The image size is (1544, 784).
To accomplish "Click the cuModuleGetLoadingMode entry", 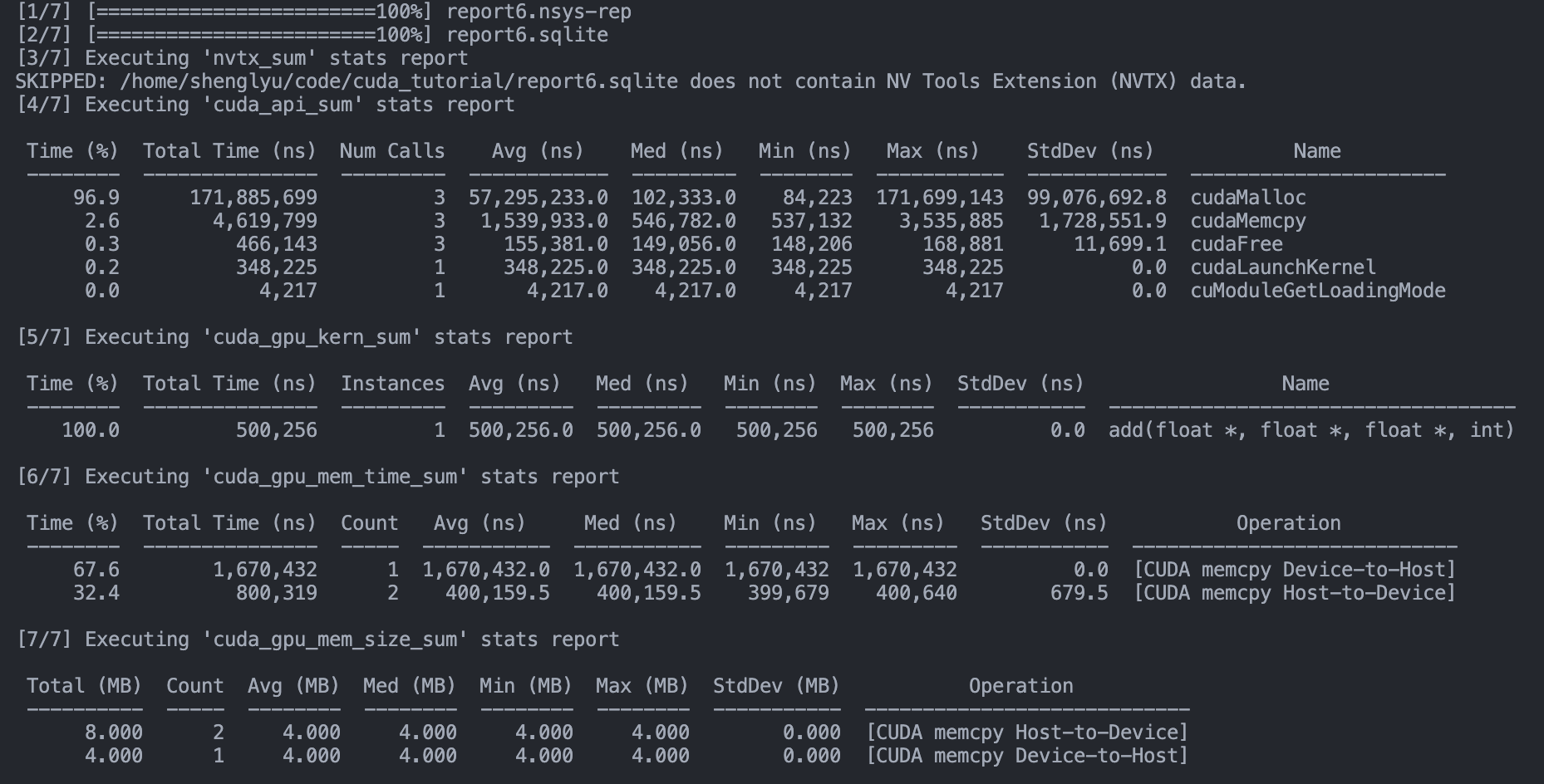I will point(1317,291).
